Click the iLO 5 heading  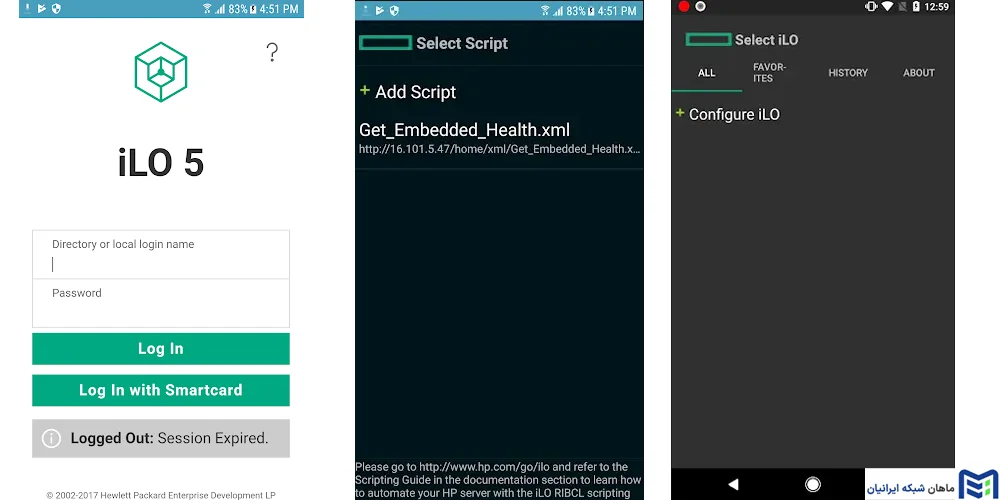coord(161,163)
